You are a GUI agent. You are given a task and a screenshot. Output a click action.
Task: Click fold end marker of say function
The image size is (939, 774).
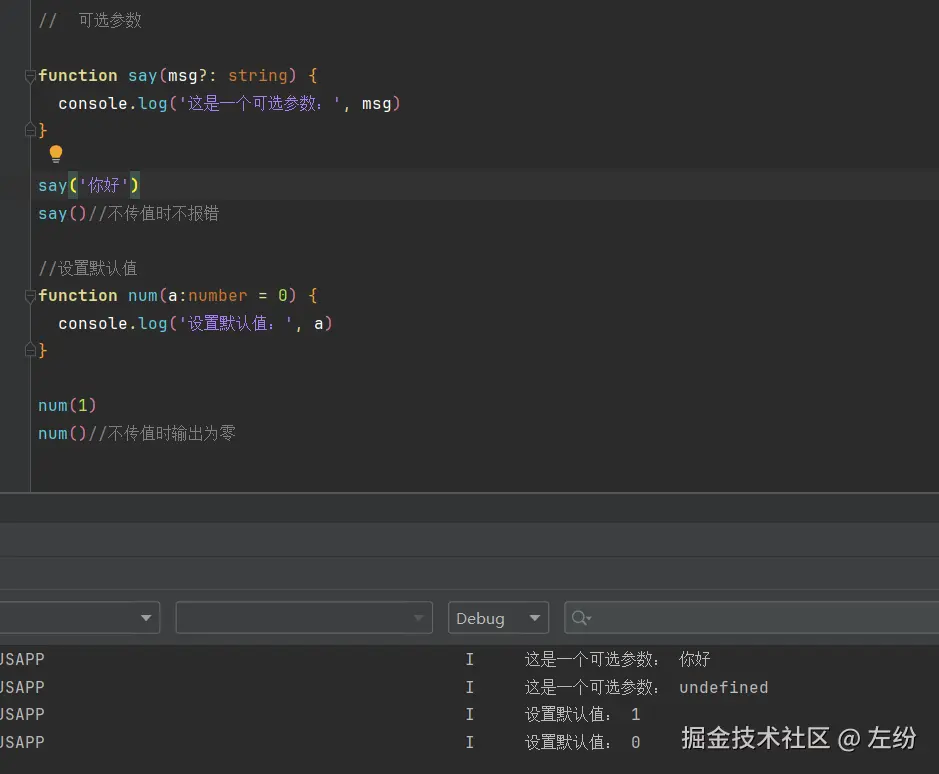(x=30, y=129)
